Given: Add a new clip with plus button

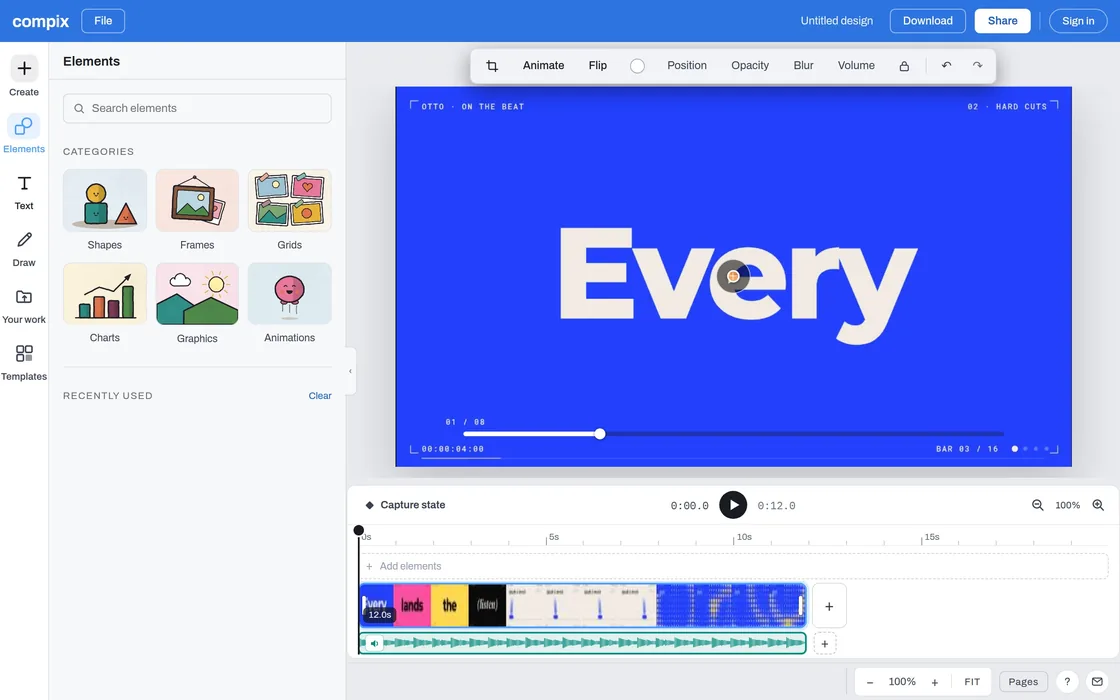Looking at the screenshot, I should coord(829,606).
